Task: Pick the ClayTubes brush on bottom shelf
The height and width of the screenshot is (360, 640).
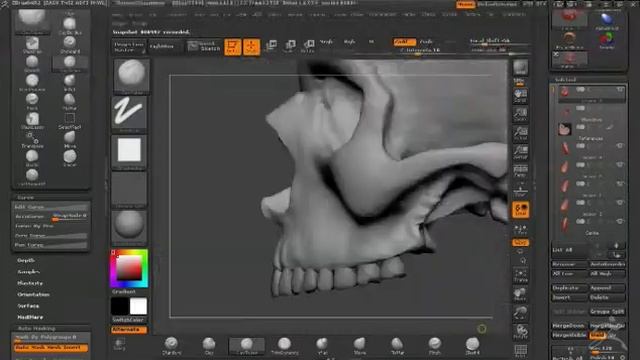Action: click(247, 346)
